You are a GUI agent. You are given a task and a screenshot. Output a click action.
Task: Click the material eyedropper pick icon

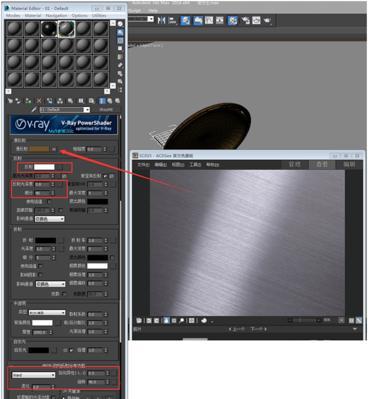34,110
